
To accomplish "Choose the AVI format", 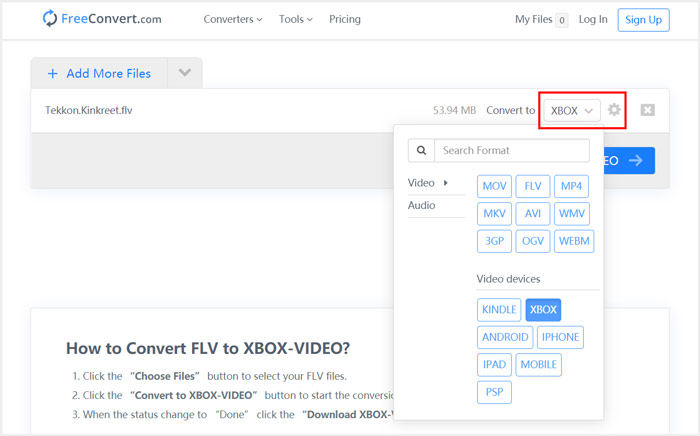I will [533, 214].
